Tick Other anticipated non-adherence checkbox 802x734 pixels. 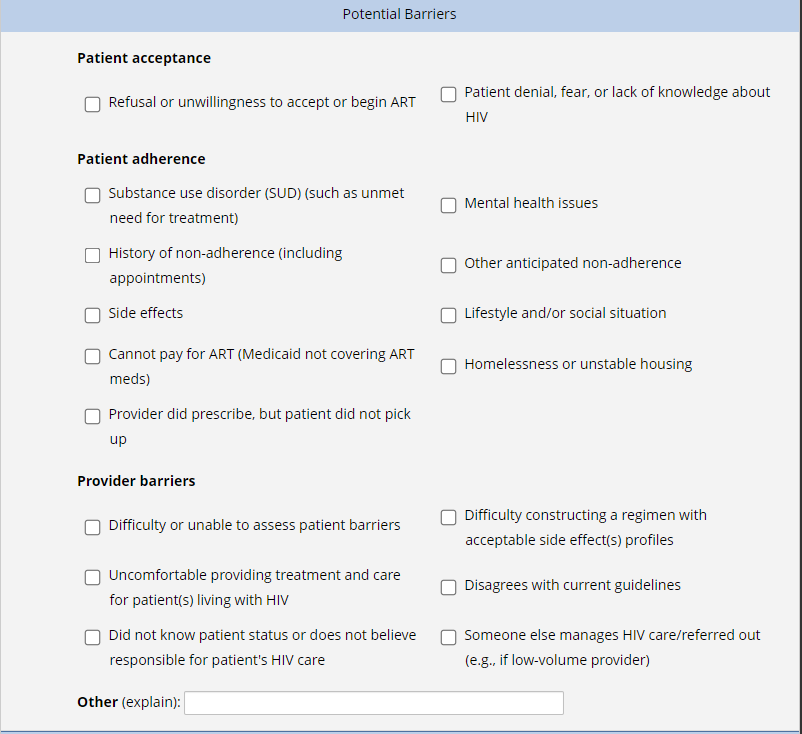tap(449, 265)
